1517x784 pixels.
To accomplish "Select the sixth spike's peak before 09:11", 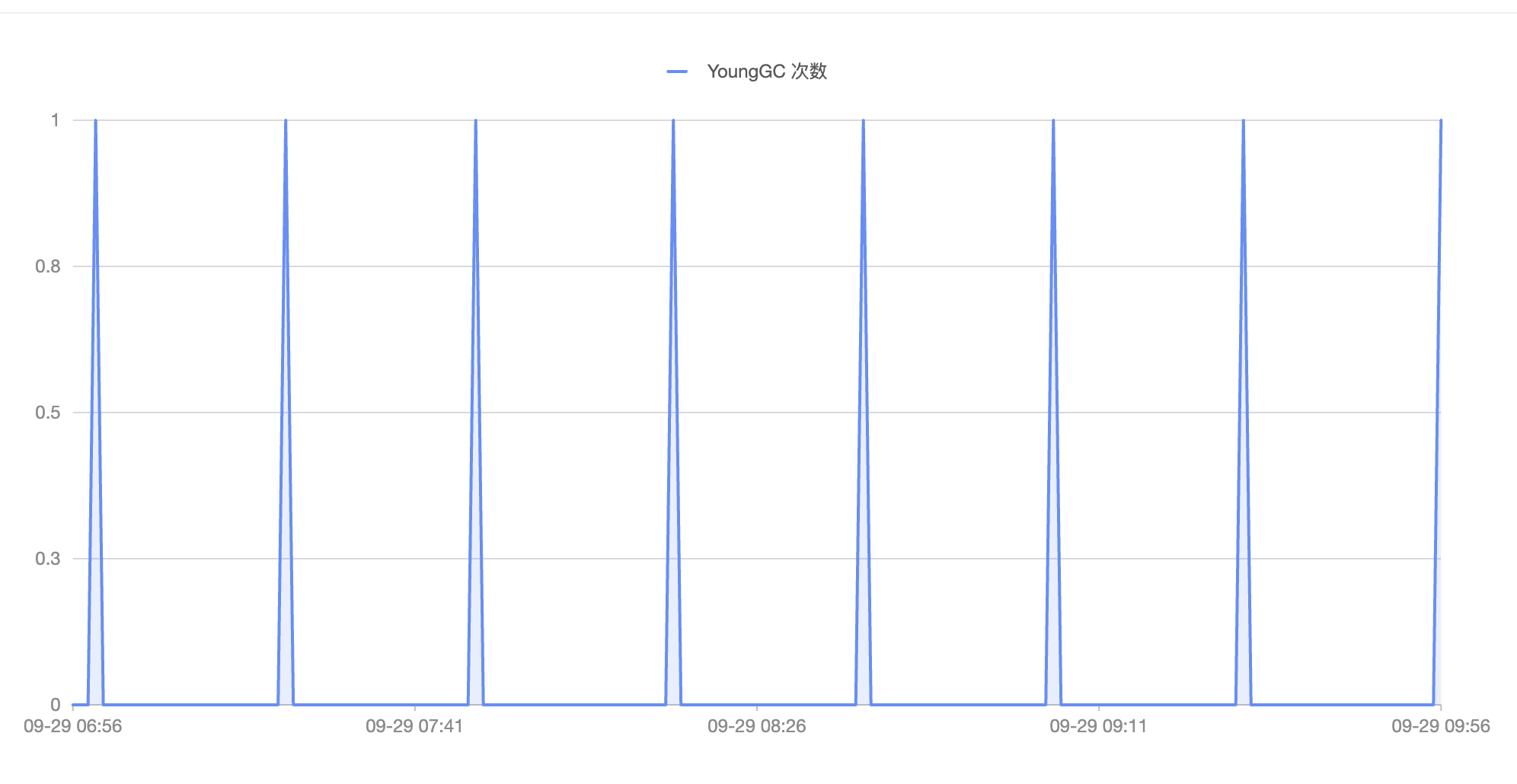I will pyautogui.click(x=1053, y=121).
